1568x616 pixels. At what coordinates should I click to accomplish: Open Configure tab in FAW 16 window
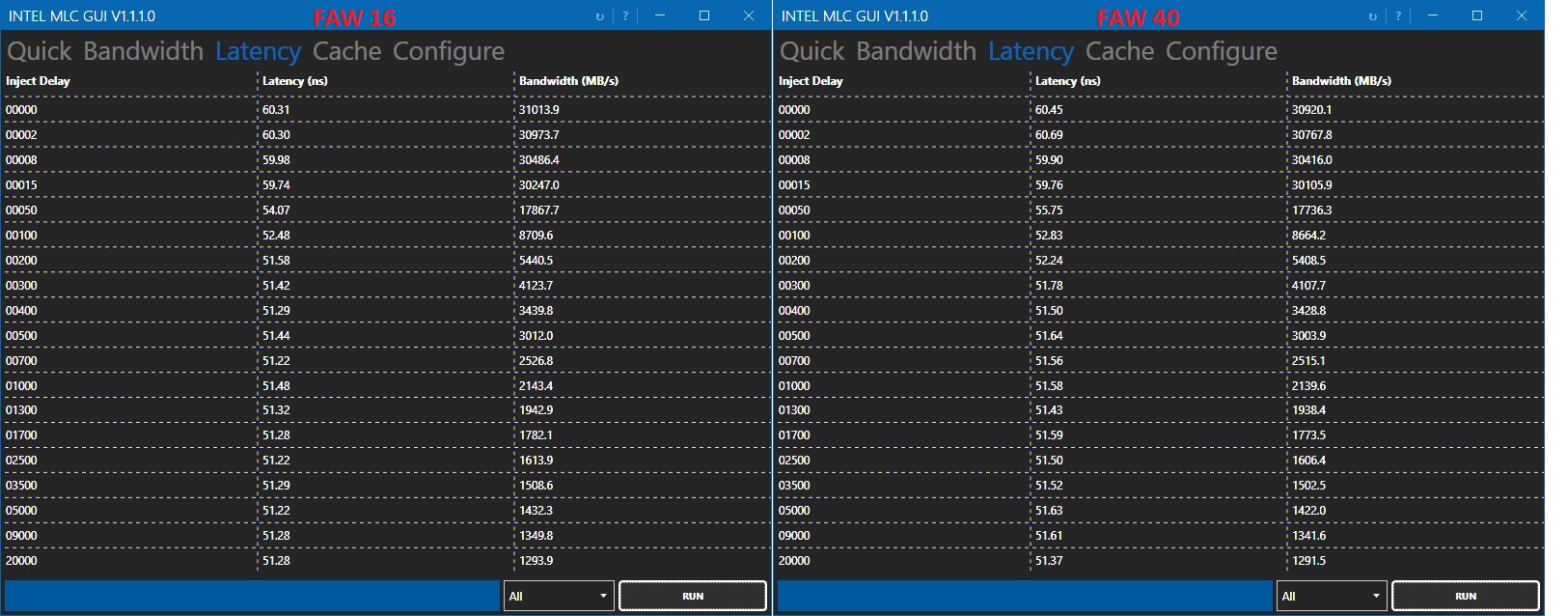point(449,51)
